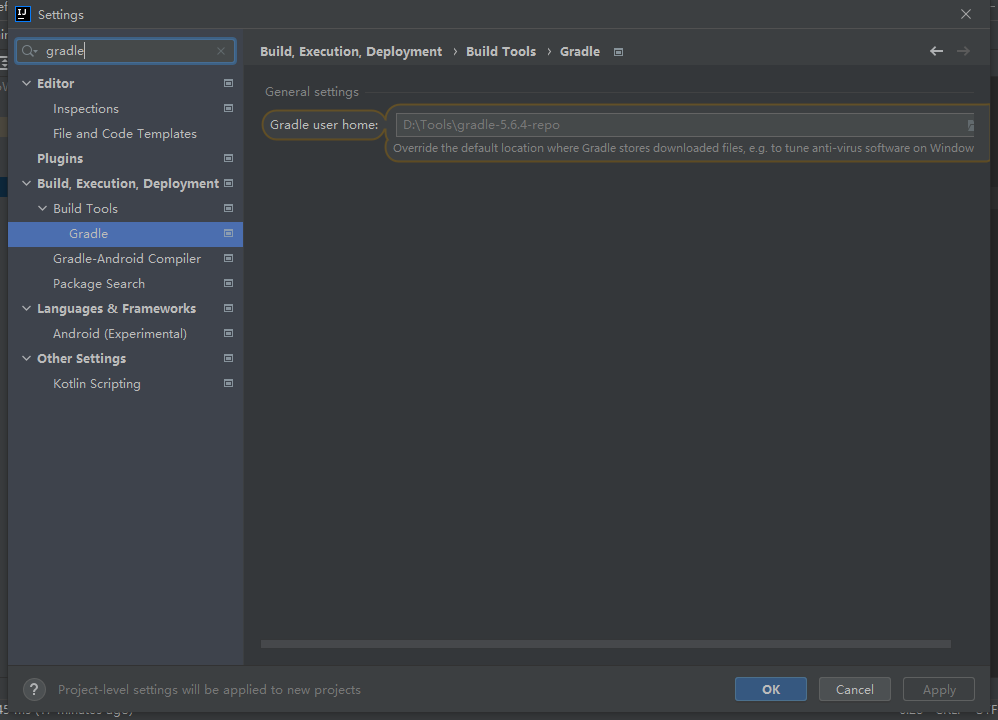
Task: Collapse the Languages & Frameworks section
Action: tap(26, 309)
